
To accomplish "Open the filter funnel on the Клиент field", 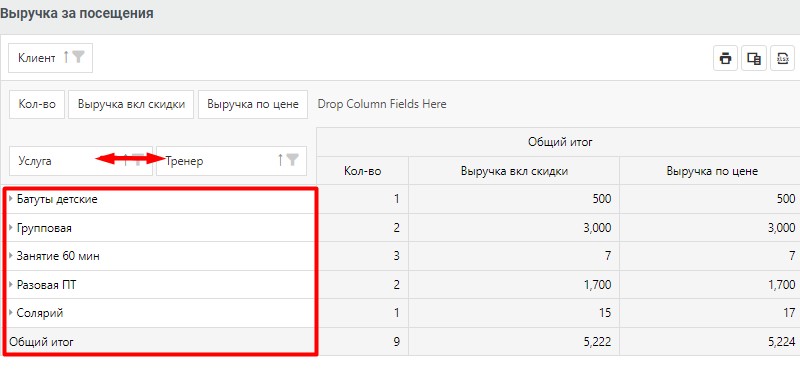I will [x=78, y=58].
